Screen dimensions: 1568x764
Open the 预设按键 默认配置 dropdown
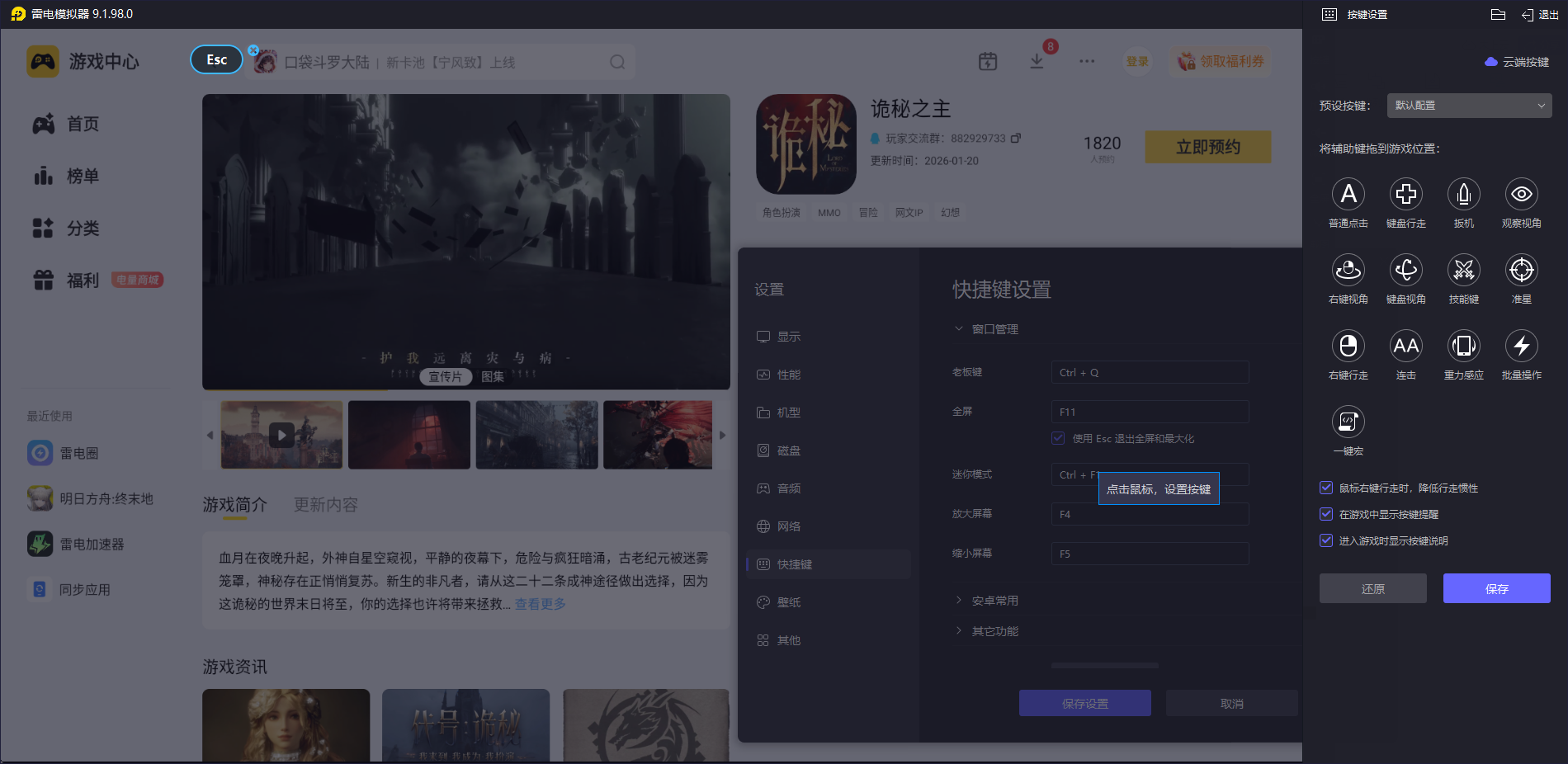pyautogui.click(x=1469, y=106)
